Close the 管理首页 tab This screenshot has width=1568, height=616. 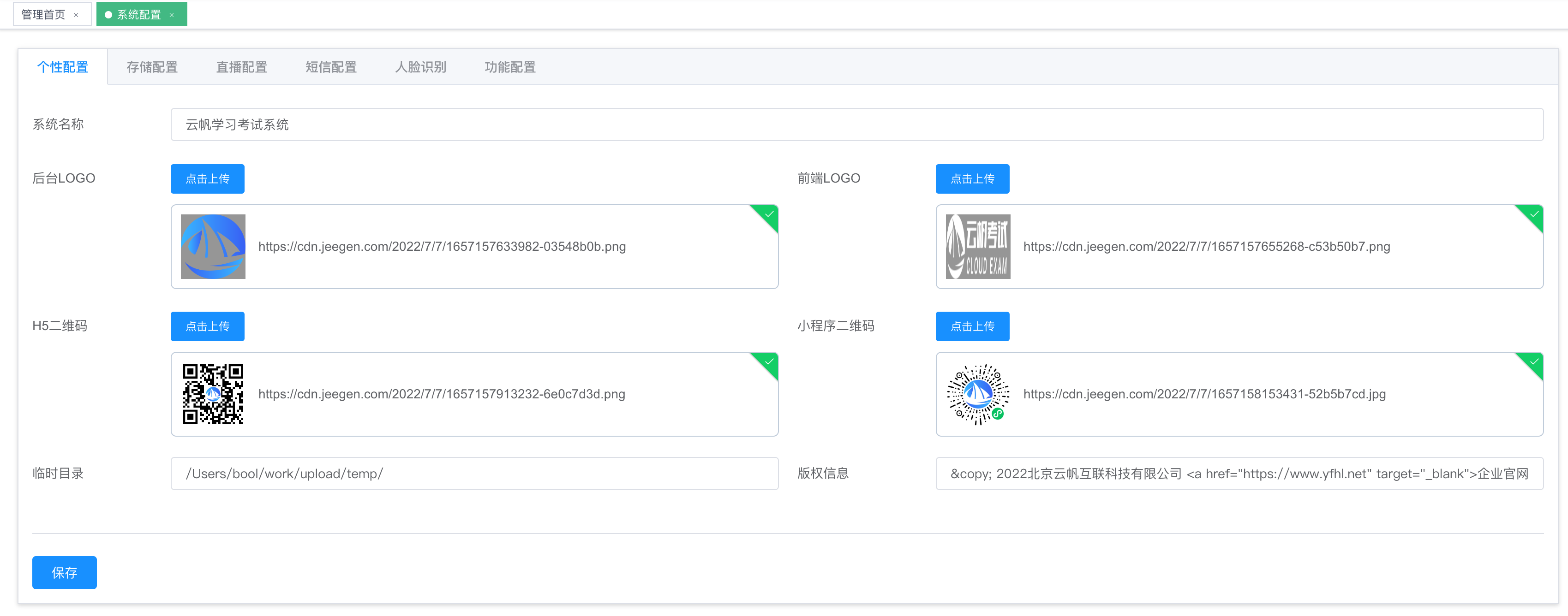click(x=76, y=15)
